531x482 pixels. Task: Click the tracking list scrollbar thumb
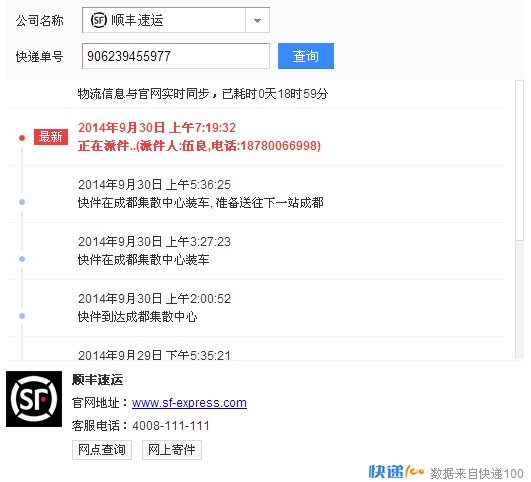coord(519,161)
